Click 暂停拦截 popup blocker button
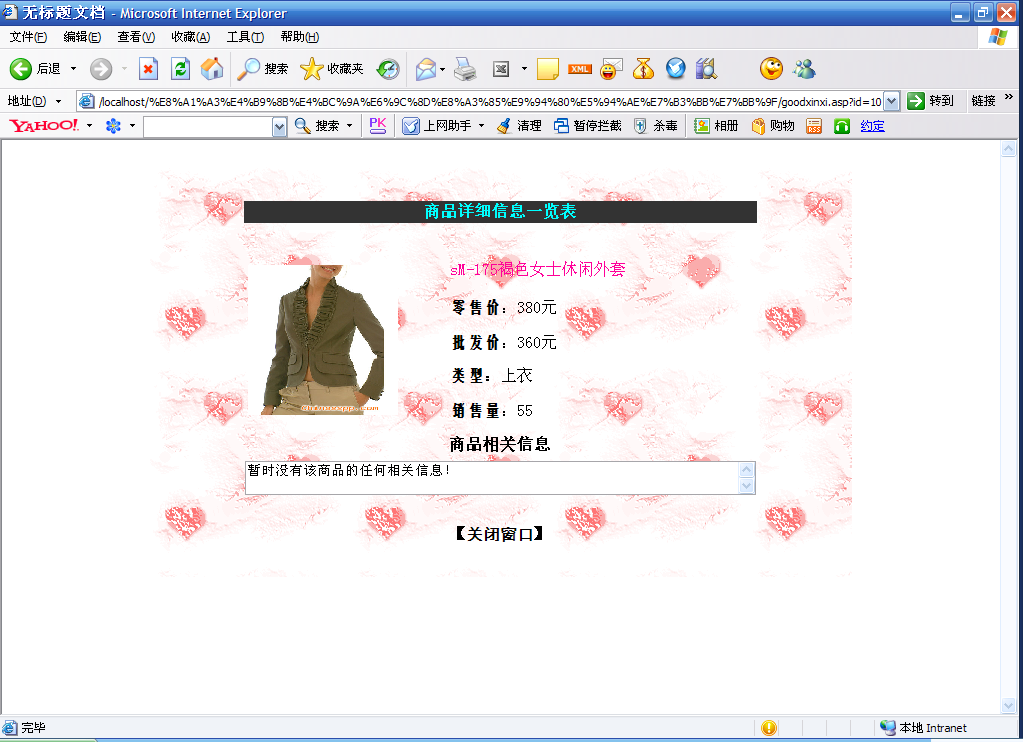 click(x=588, y=125)
